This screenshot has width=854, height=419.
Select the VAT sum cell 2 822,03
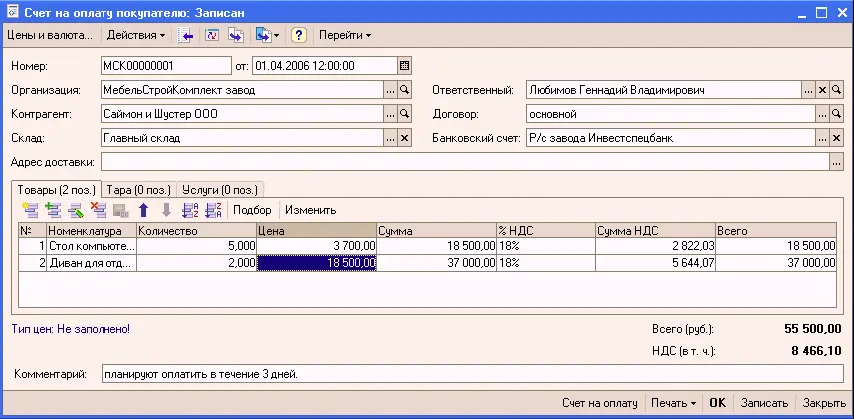pyautogui.click(x=655, y=246)
